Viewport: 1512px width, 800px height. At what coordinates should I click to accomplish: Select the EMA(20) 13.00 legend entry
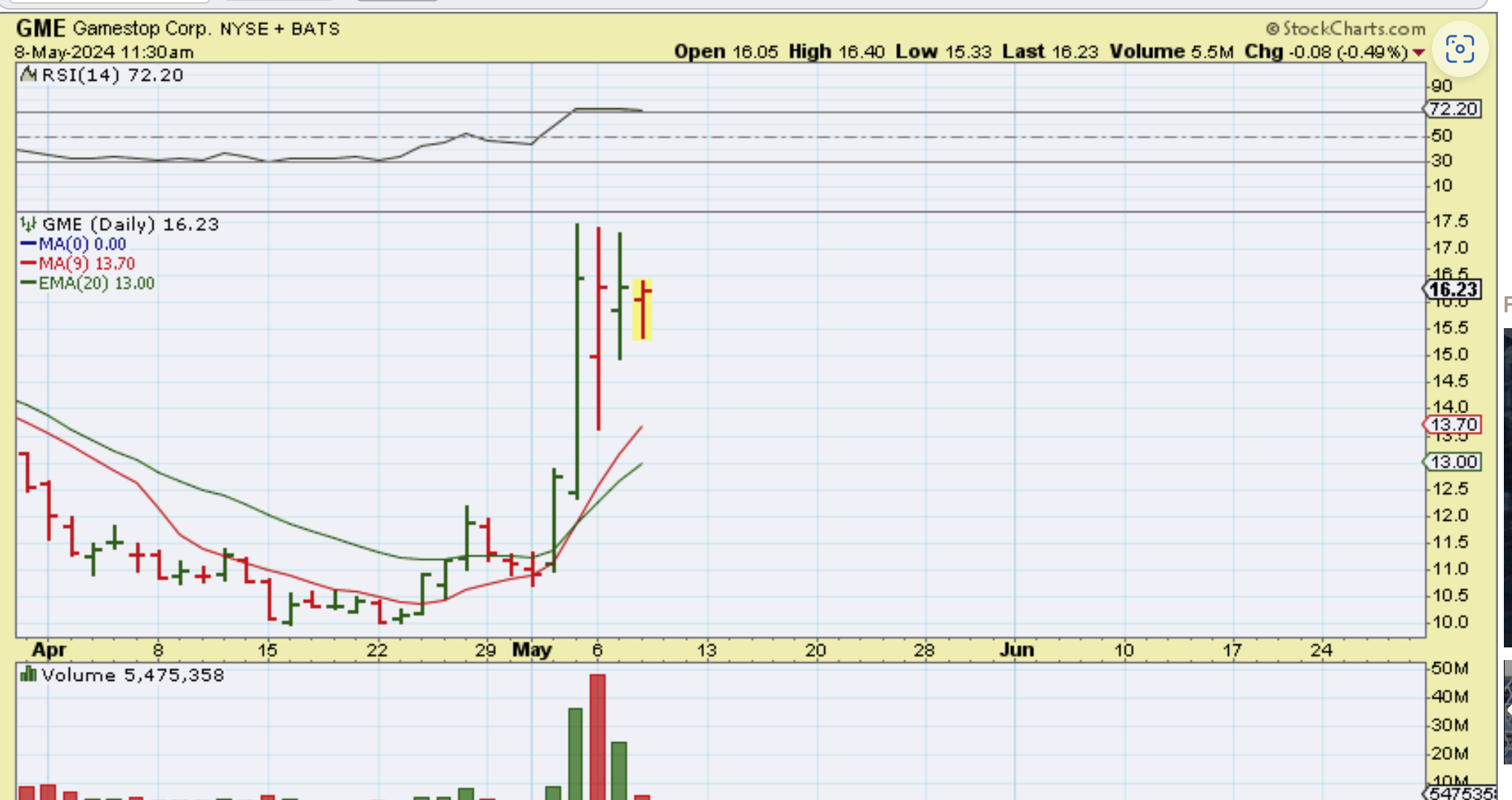pyautogui.click(x=96, y=284)
